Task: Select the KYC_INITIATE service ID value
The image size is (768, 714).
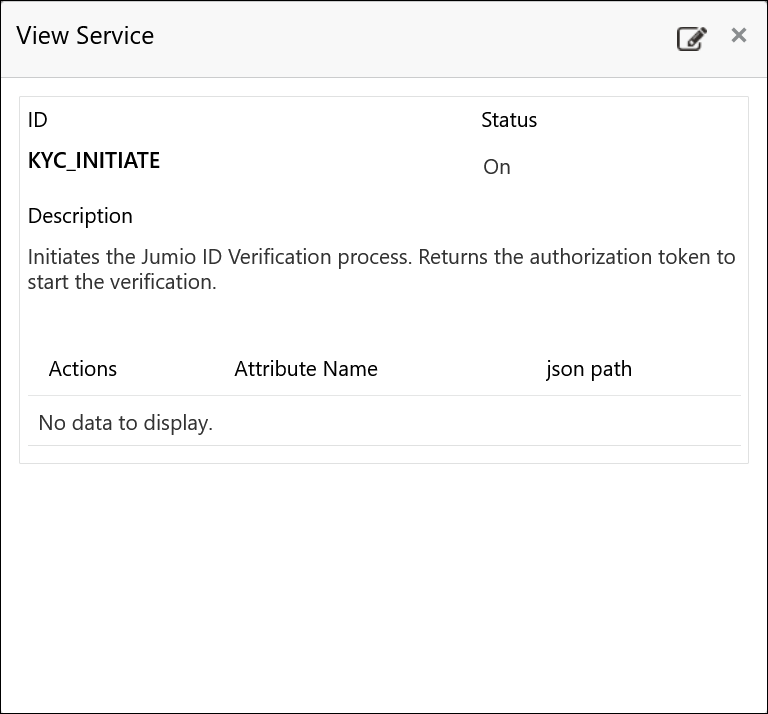Action: [94, 160]
